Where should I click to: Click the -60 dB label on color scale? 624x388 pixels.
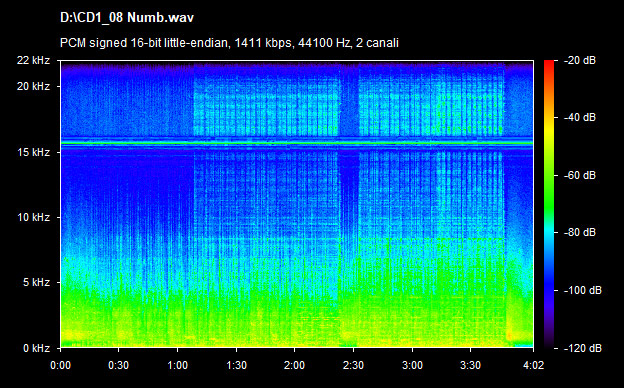[581, 175]
